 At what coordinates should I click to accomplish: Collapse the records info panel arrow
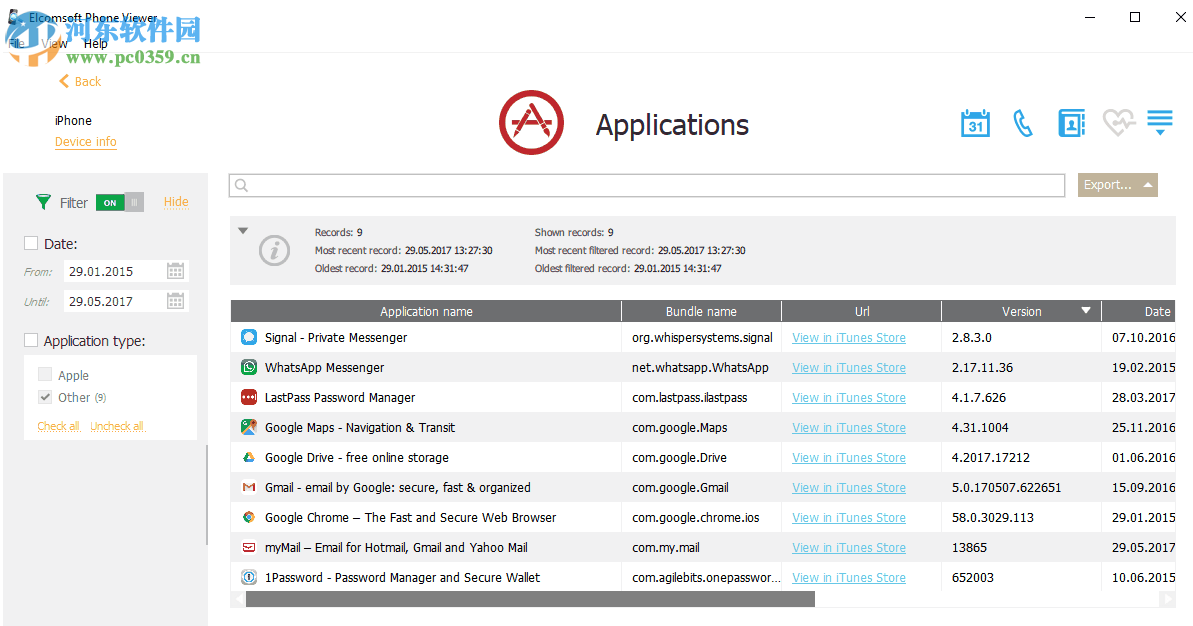(x=243, y=231)
